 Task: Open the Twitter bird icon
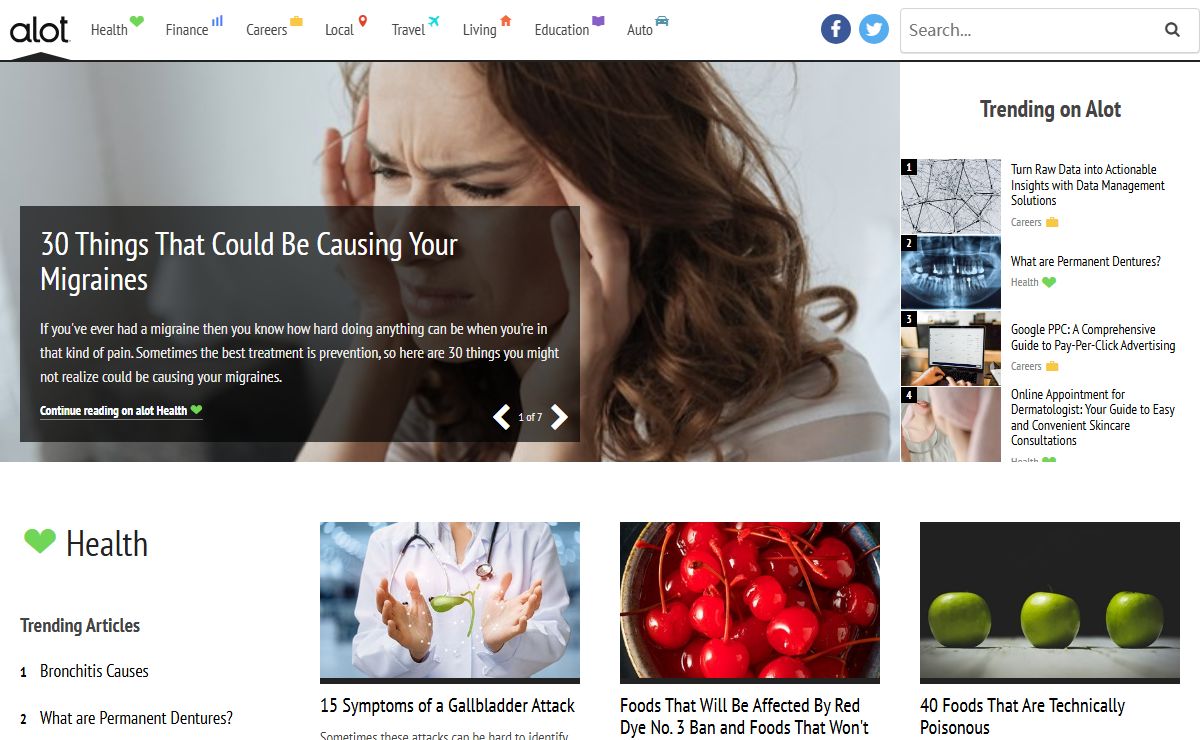(874, 29)
